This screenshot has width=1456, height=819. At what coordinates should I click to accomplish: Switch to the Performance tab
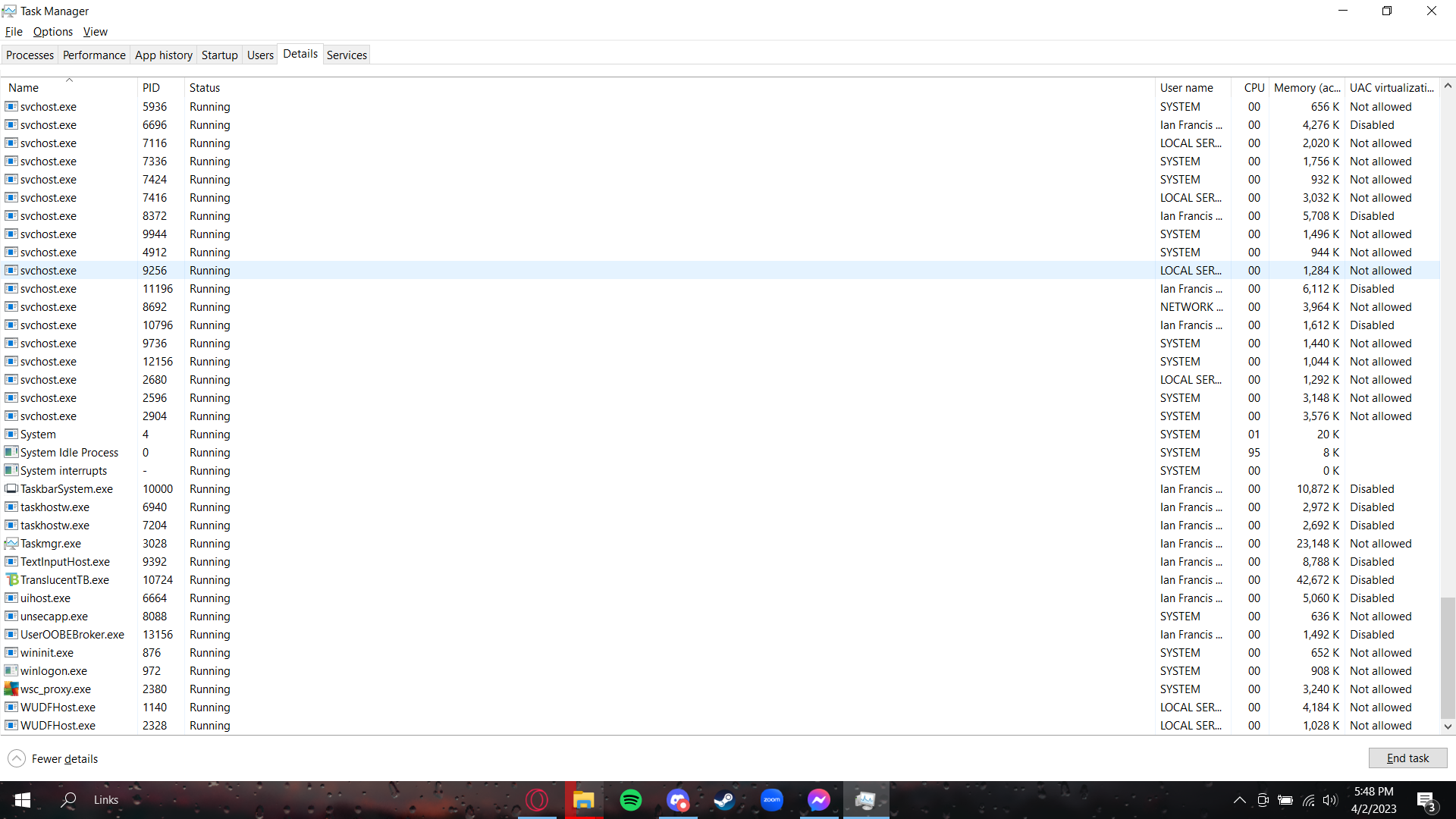pos(93,54)
